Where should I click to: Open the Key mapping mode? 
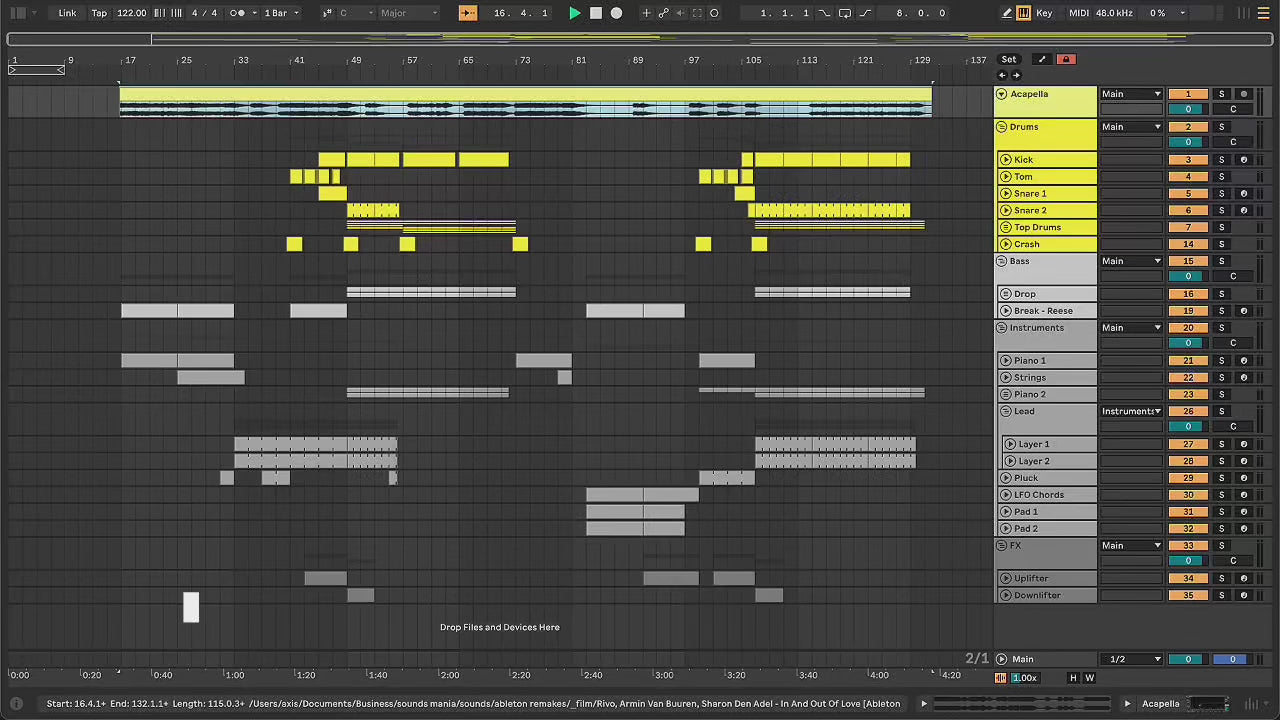point(1044,13)
